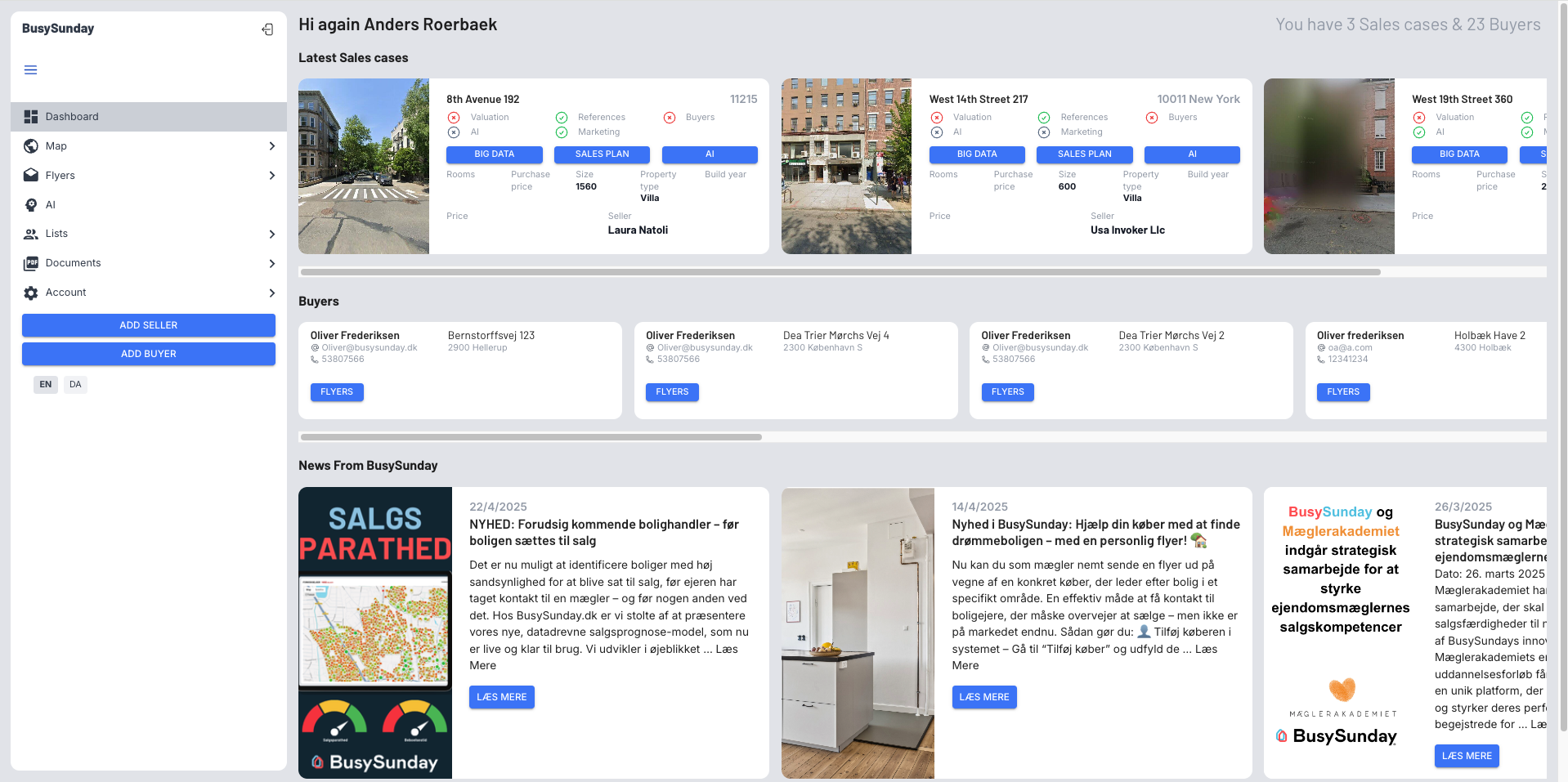Viewport: 1568px width, 782px height.
Task: Expand the Account submenu chevron
Action: tap(271, 293)
